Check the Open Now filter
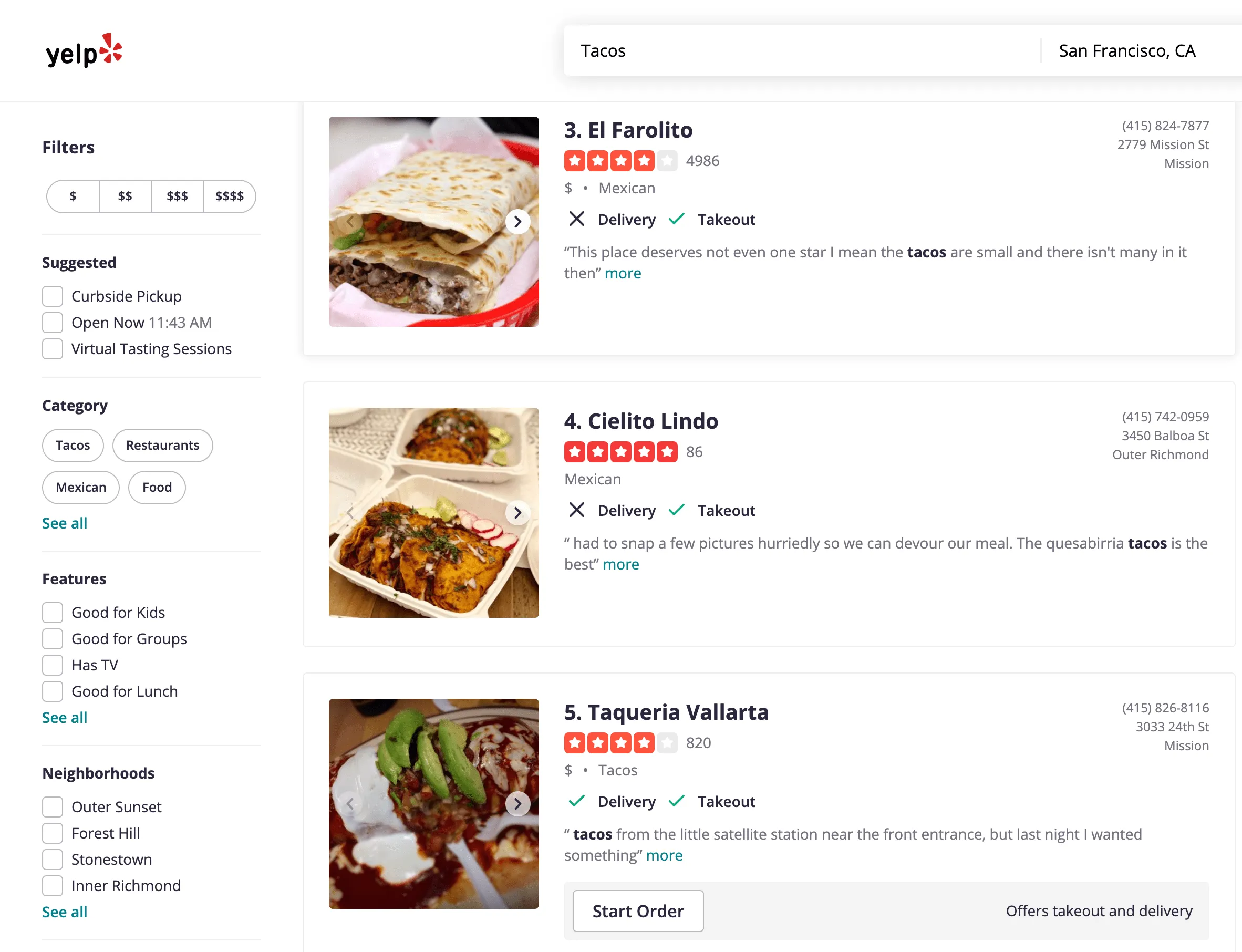This screenshot has width=1242, height=952. pos(53,323)
